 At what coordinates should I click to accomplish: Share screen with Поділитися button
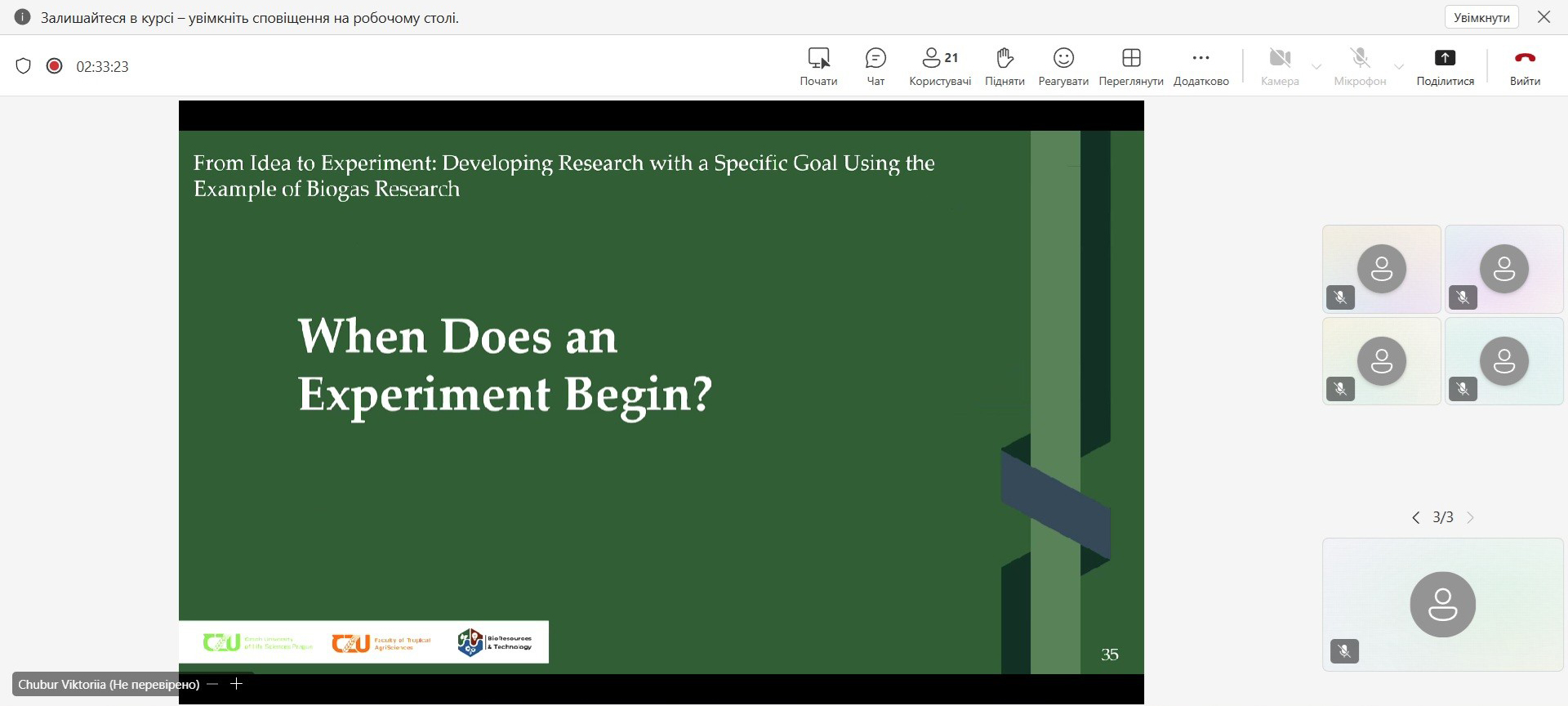coord(1445,66)
